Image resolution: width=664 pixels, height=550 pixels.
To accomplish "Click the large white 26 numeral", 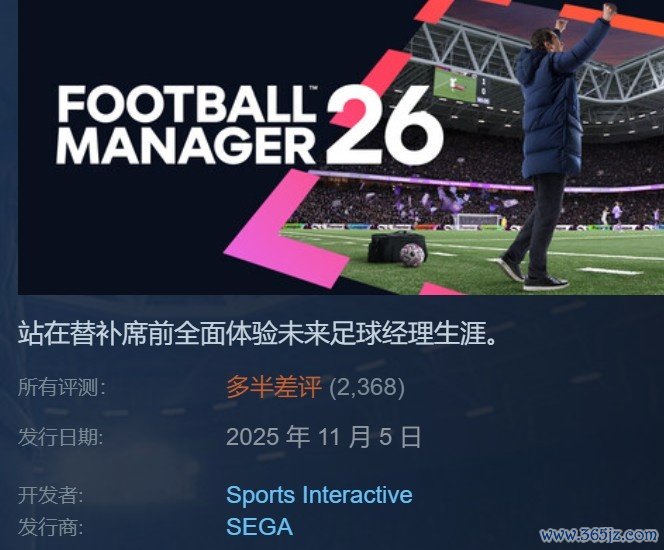I will 385,124.
